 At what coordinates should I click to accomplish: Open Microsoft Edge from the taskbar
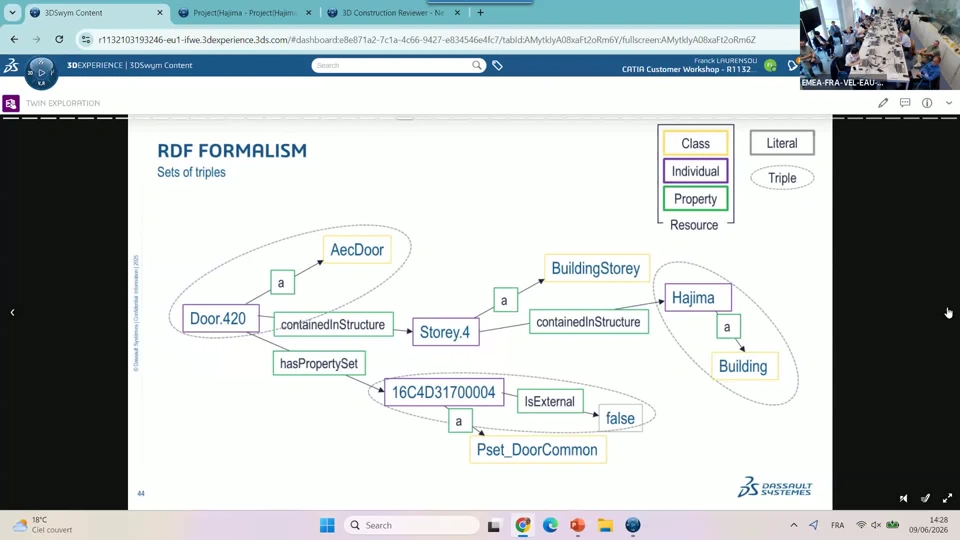[550, 525]
